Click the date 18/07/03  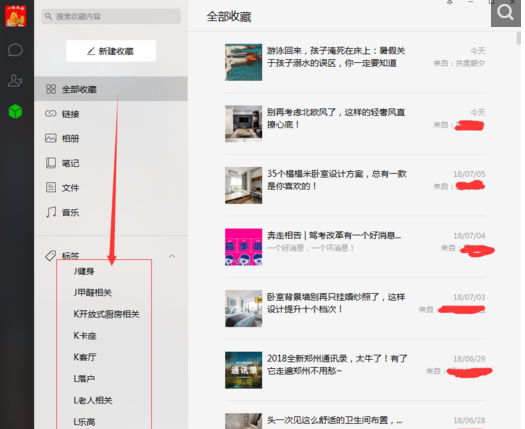469,297
